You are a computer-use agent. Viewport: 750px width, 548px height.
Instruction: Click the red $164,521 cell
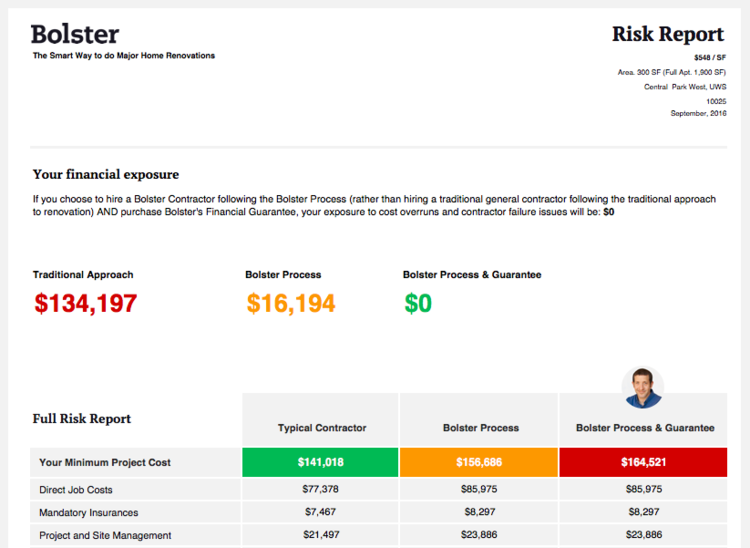tap(643, 462)
